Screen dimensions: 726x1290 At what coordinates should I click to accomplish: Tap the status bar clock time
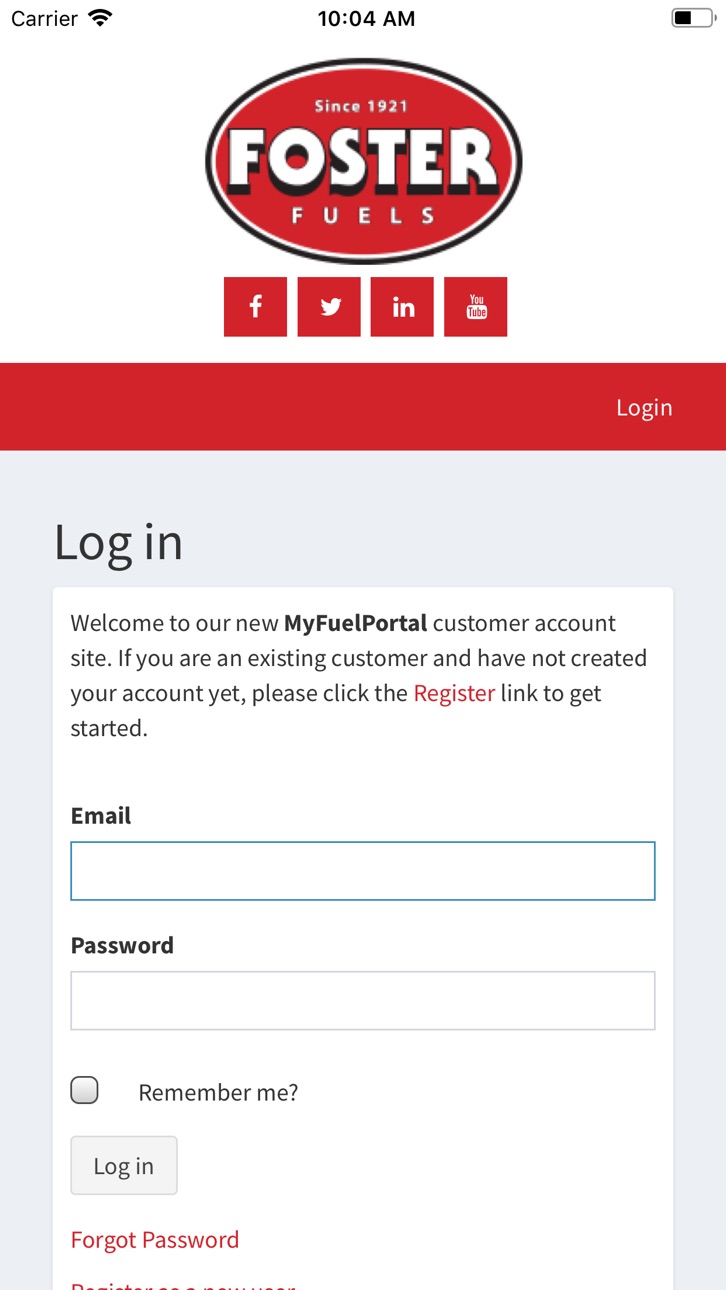tap(366, 18)
